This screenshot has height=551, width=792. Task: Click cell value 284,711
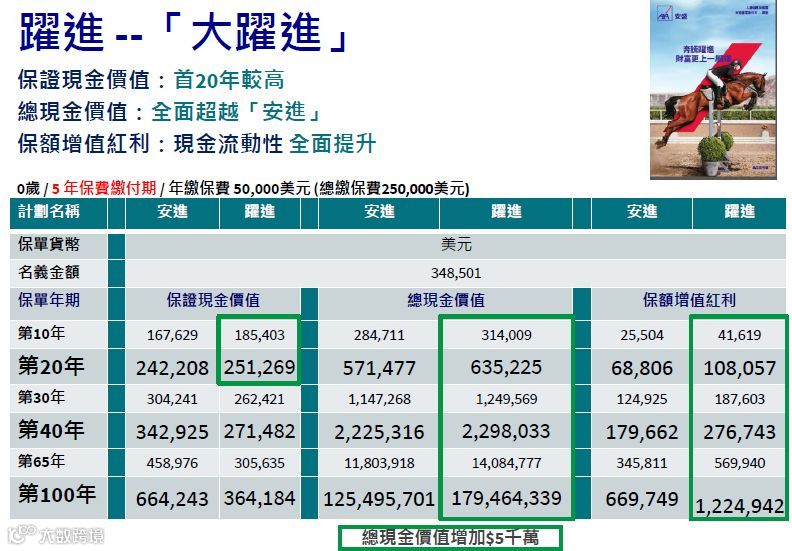click(379, 335)
